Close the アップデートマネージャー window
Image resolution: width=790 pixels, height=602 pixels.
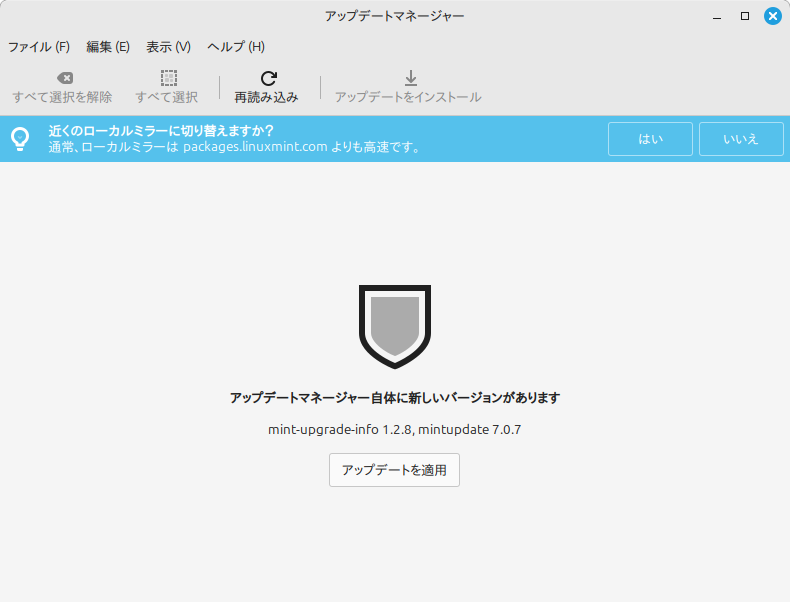tap(773, 16)
